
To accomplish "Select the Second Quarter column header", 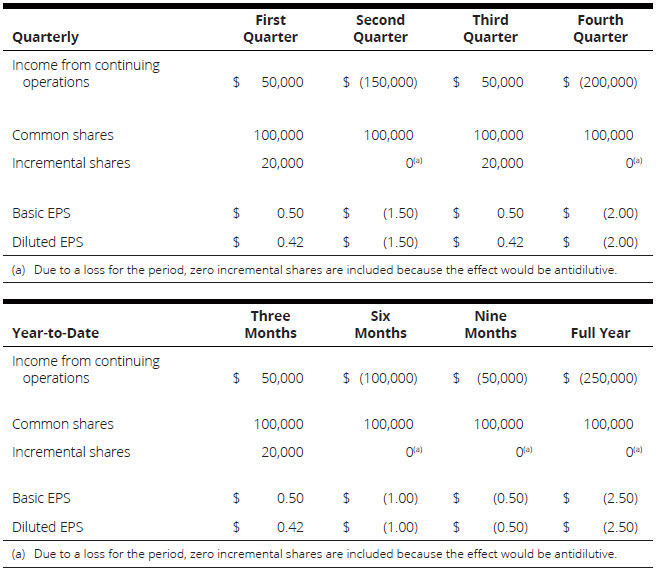I will coord(380,29).
